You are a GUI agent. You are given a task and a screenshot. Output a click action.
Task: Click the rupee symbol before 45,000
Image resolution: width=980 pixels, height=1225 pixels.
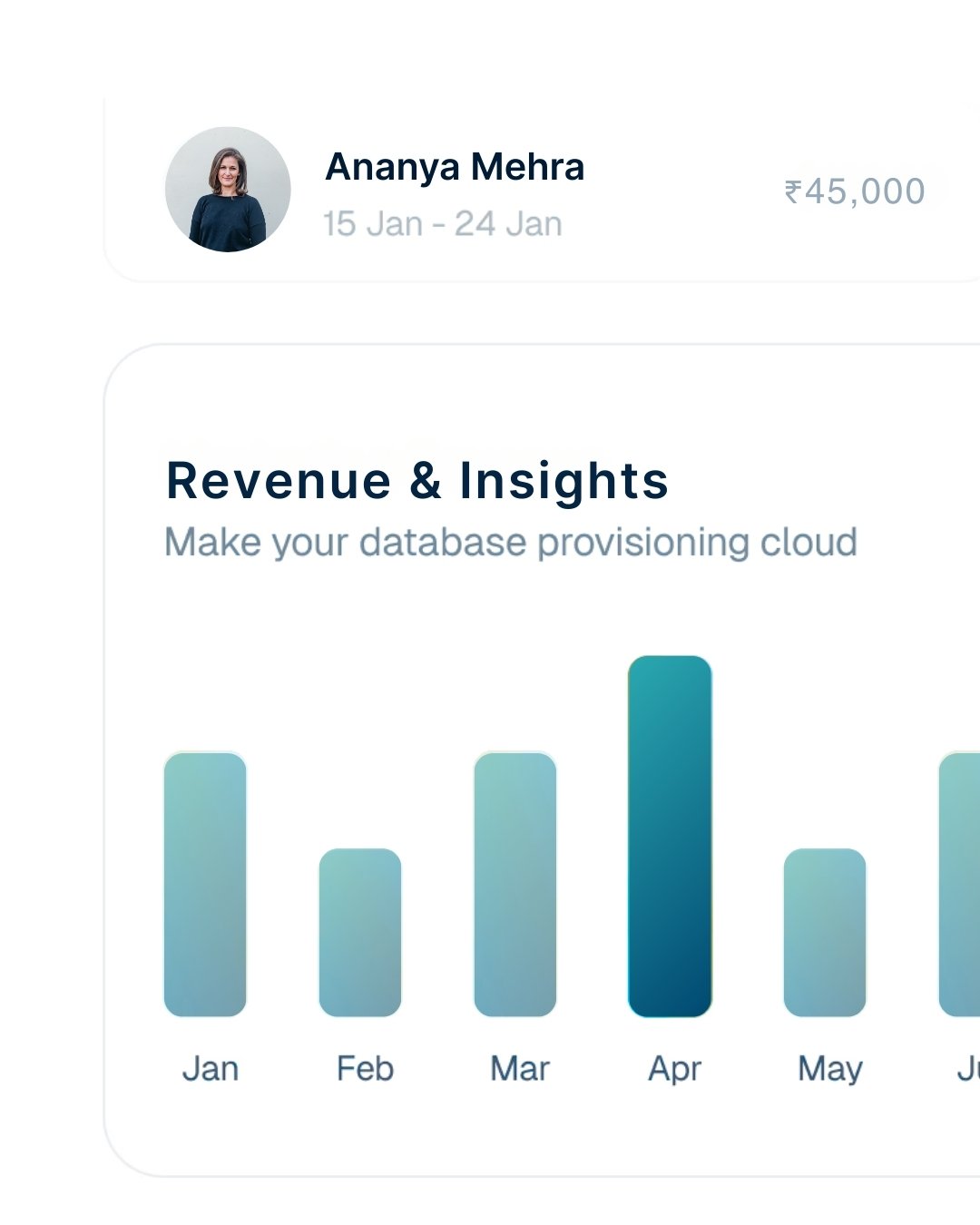click(793, 192)
